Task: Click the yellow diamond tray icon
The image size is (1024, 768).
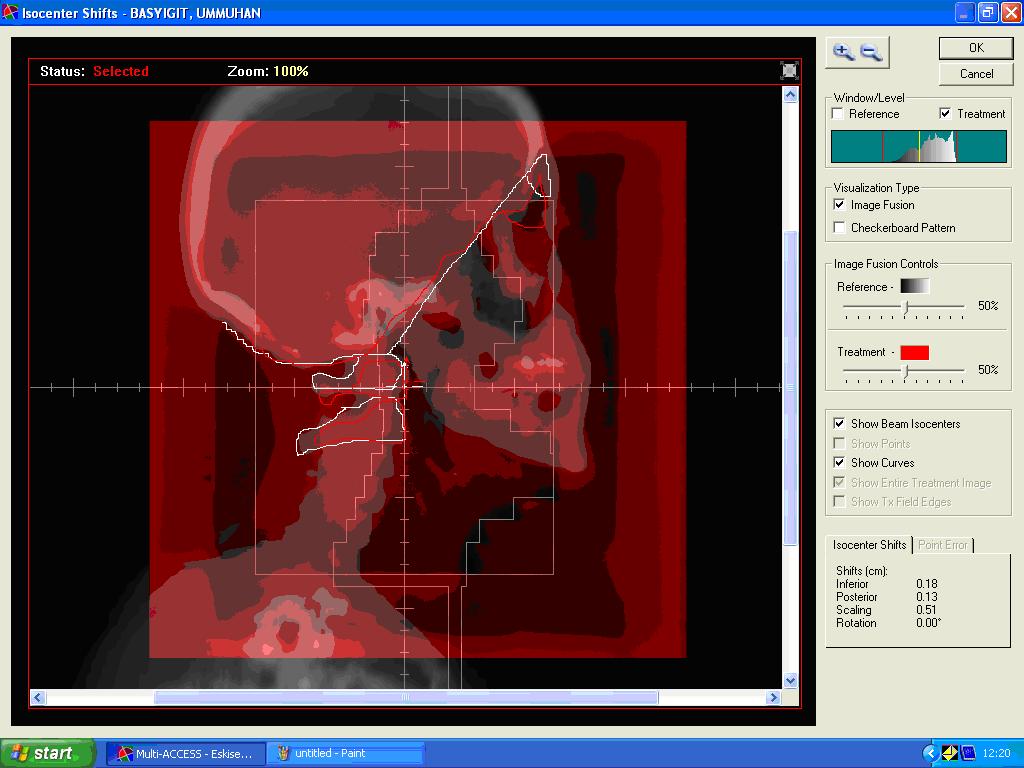Action: [x=949, y=754]
